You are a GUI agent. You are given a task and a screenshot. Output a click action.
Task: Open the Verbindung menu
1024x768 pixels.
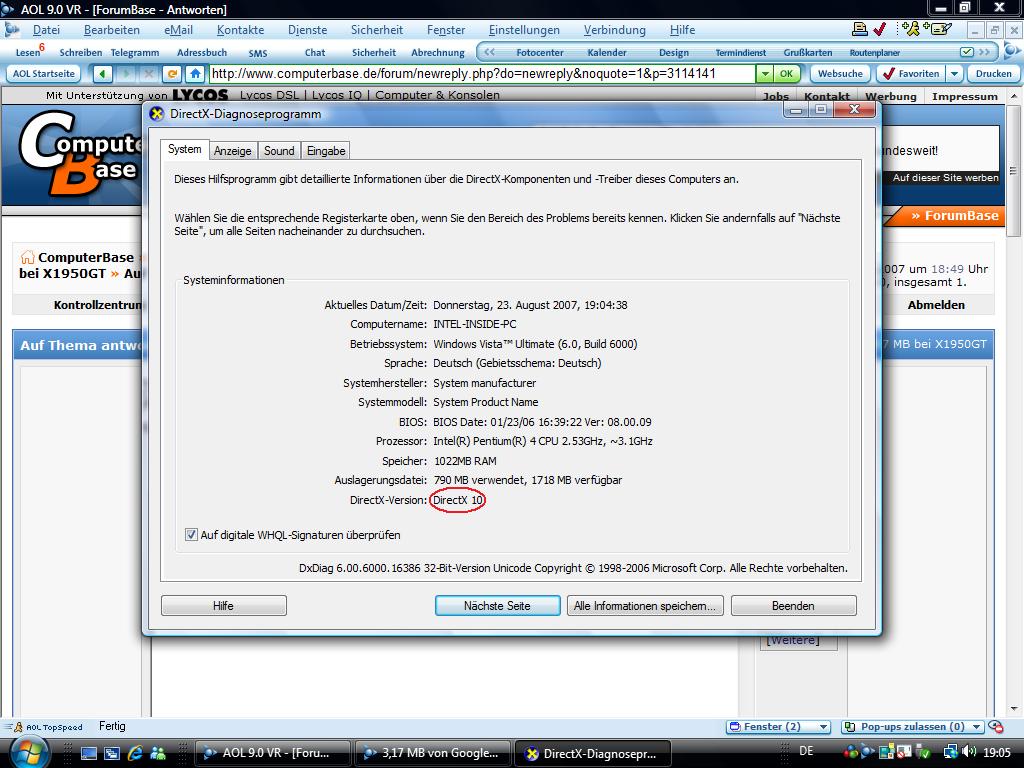coord(615,30)
